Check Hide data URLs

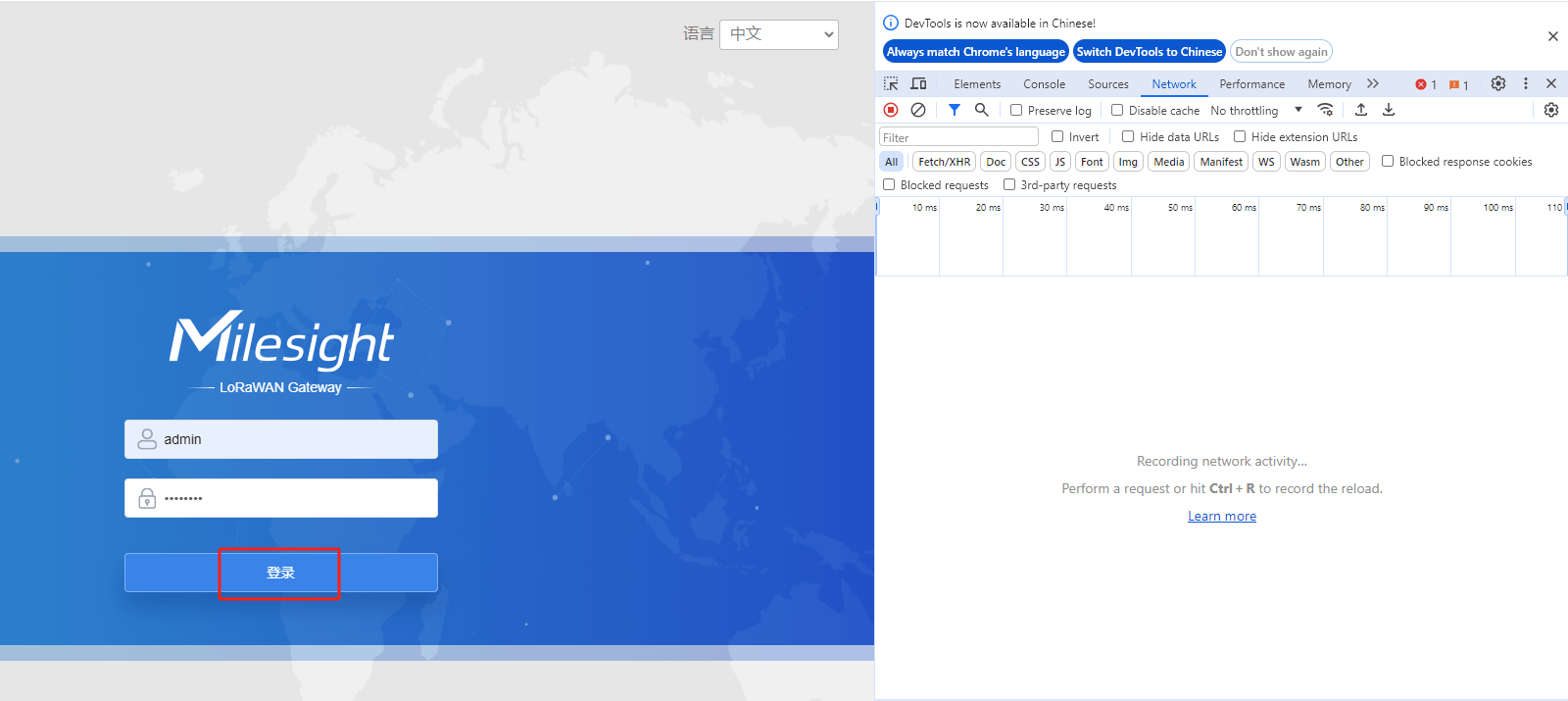(1128, 136)
